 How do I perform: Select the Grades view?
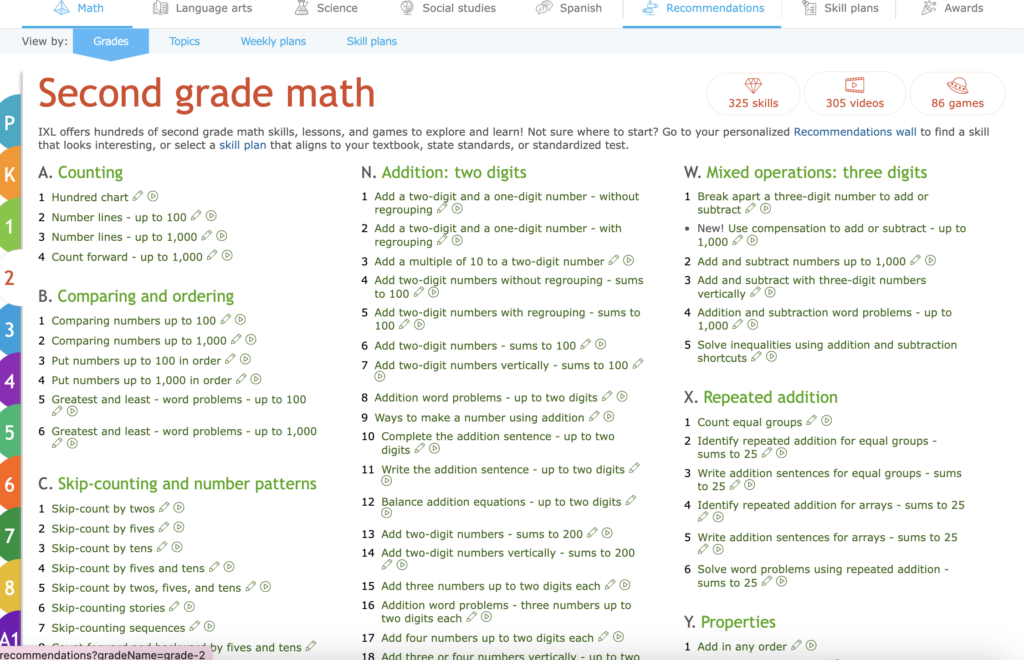111,41
